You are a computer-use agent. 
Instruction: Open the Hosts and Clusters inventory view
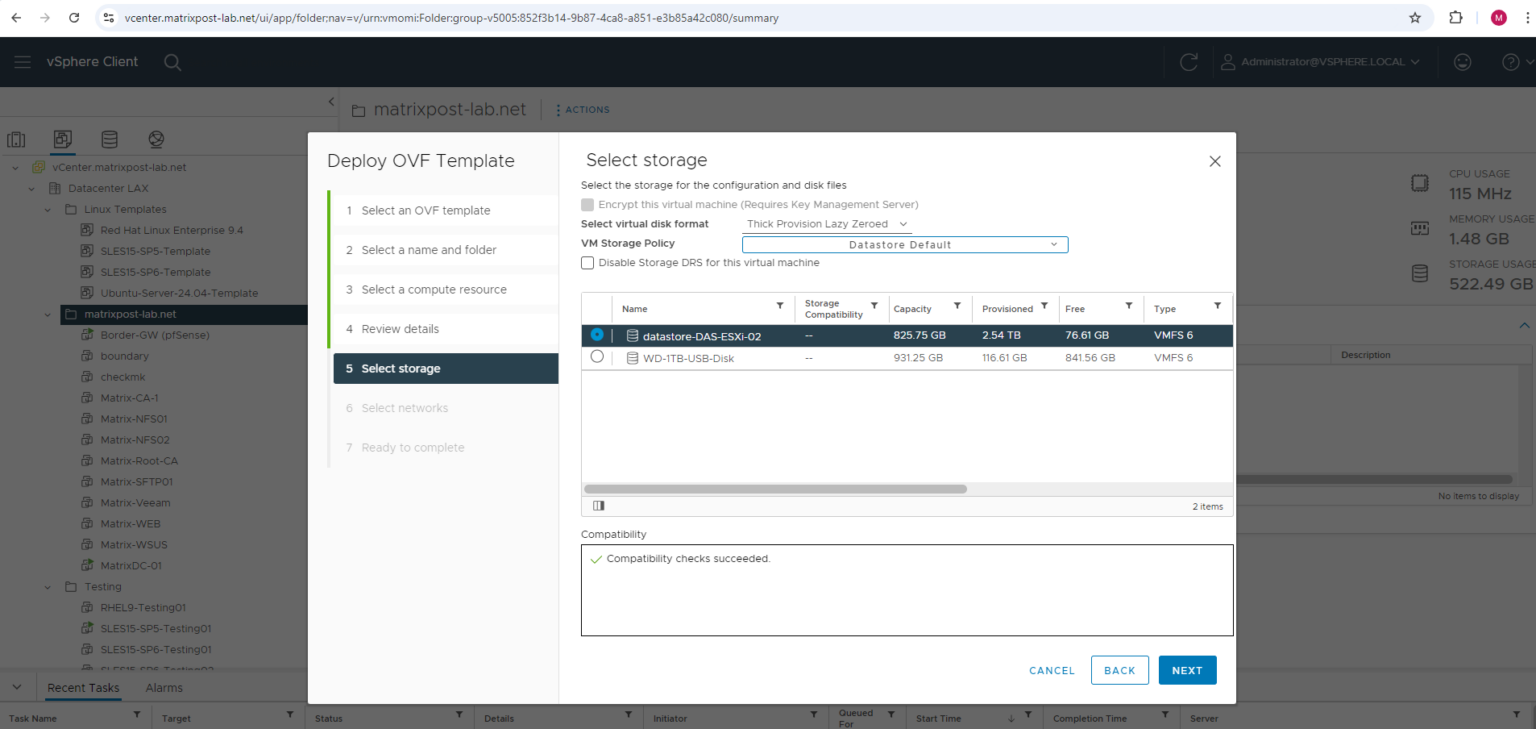point(16,139)
